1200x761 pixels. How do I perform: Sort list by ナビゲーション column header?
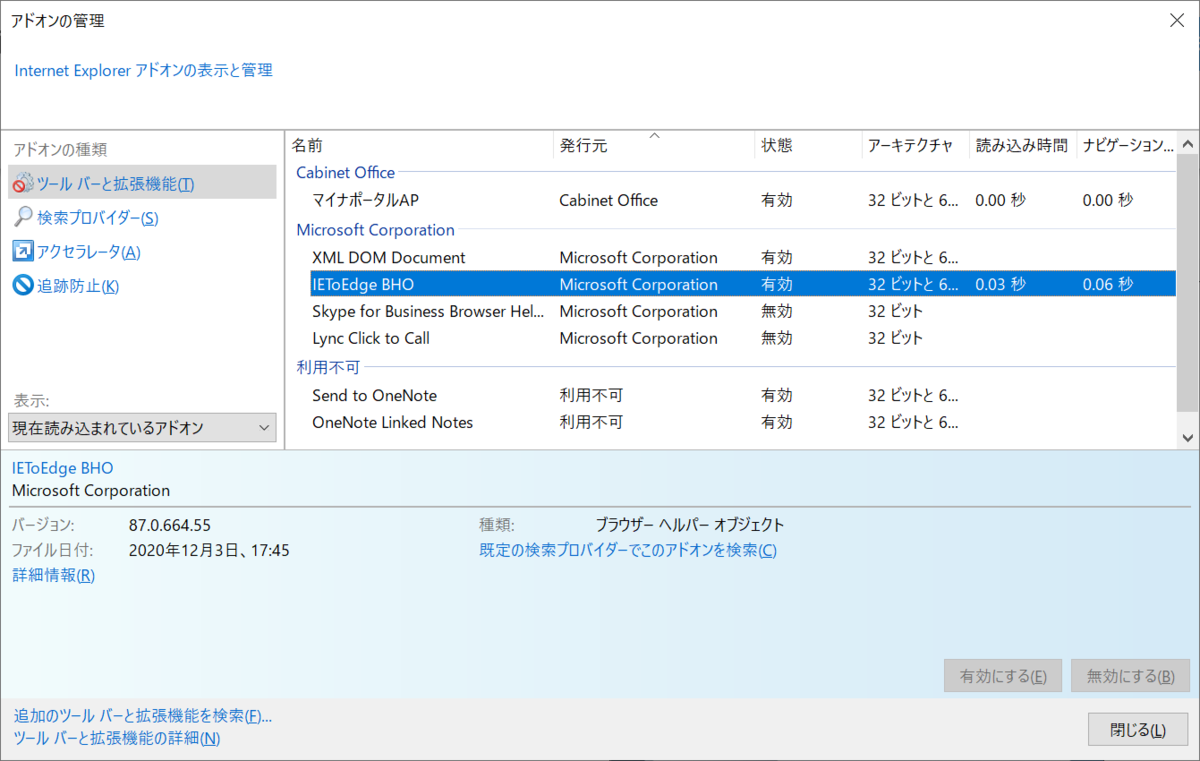tap(1127, 145)
